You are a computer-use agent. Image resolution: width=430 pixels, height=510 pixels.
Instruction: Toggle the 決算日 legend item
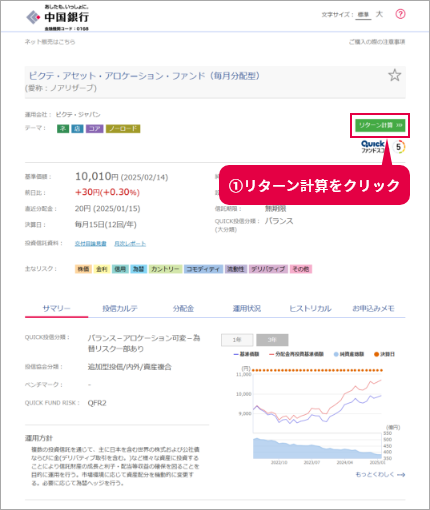tap(384, 354)
